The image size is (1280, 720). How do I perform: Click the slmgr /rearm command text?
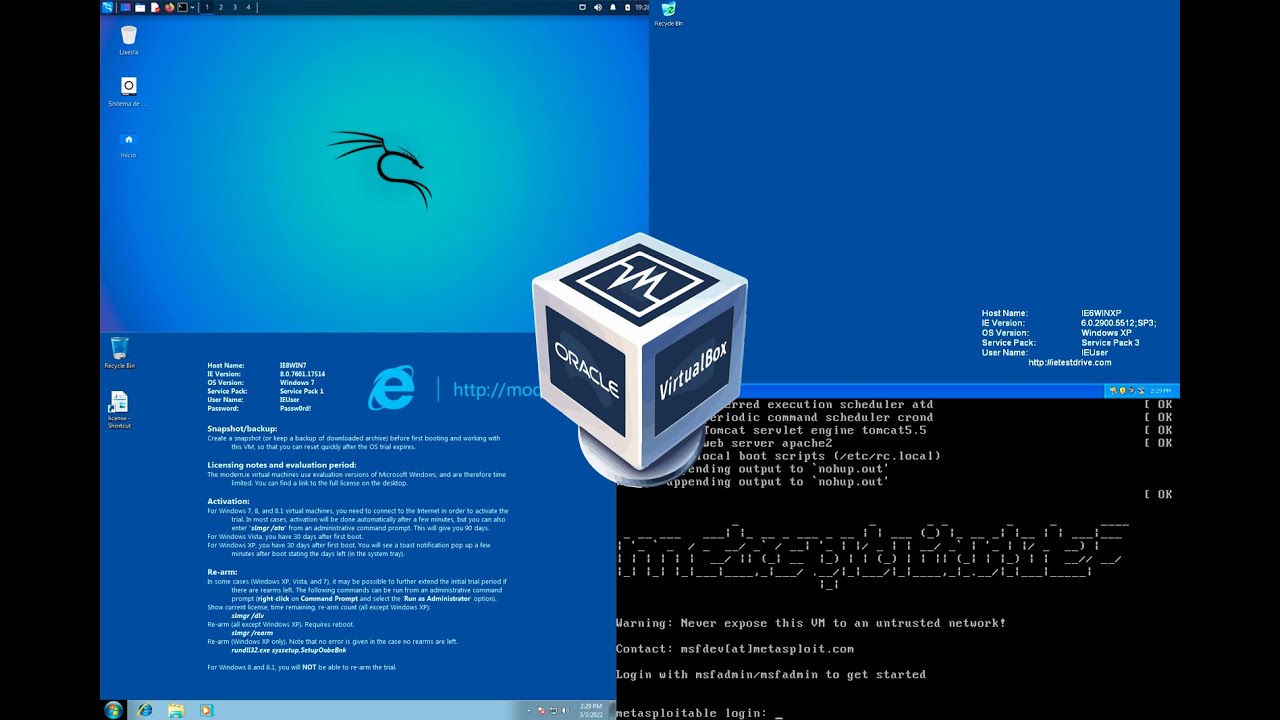click(x=252, y=633)
